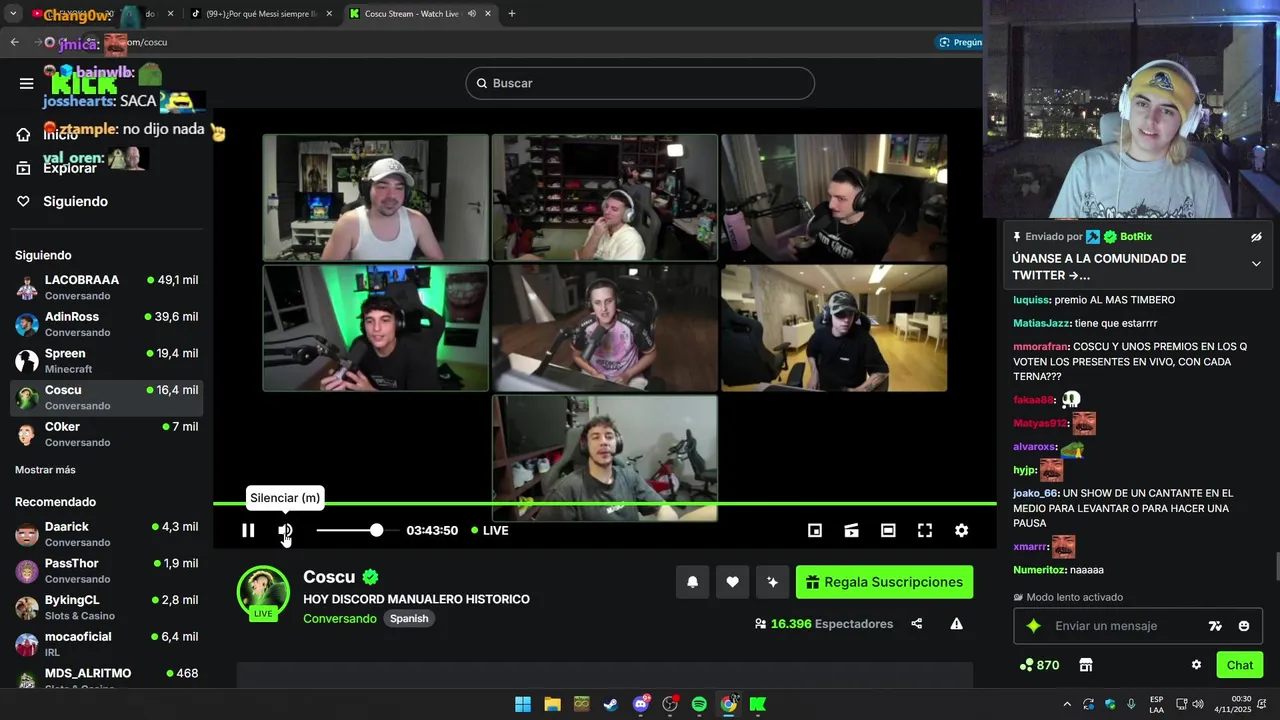Open the browser tab search dropdown
This screenshot has height=720, width=1280.
click(x=13, y=14)
